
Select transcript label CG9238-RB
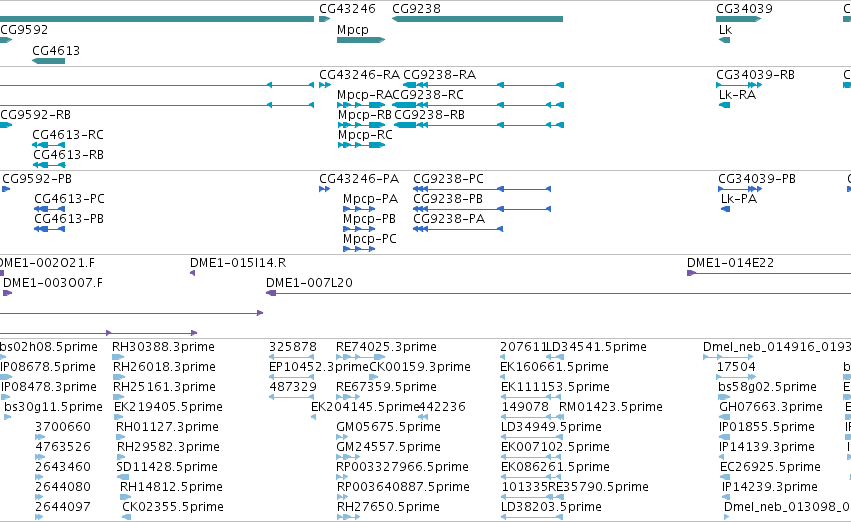click(x=429, y=115)
